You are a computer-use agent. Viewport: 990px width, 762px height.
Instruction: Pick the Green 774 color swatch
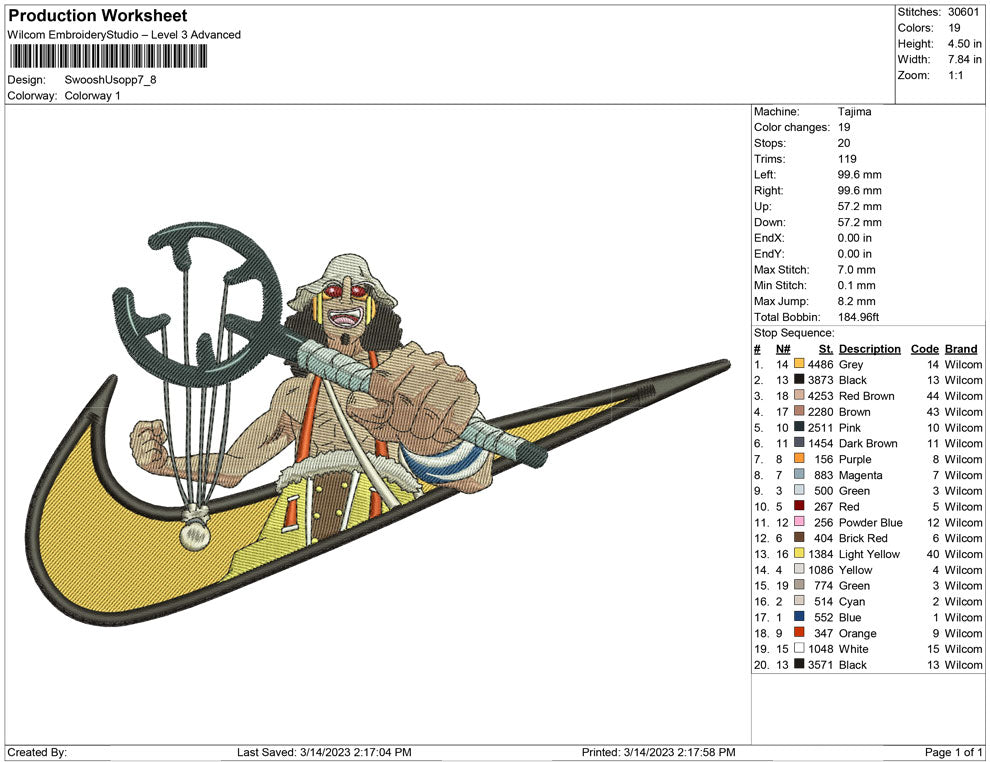point(799,585)
